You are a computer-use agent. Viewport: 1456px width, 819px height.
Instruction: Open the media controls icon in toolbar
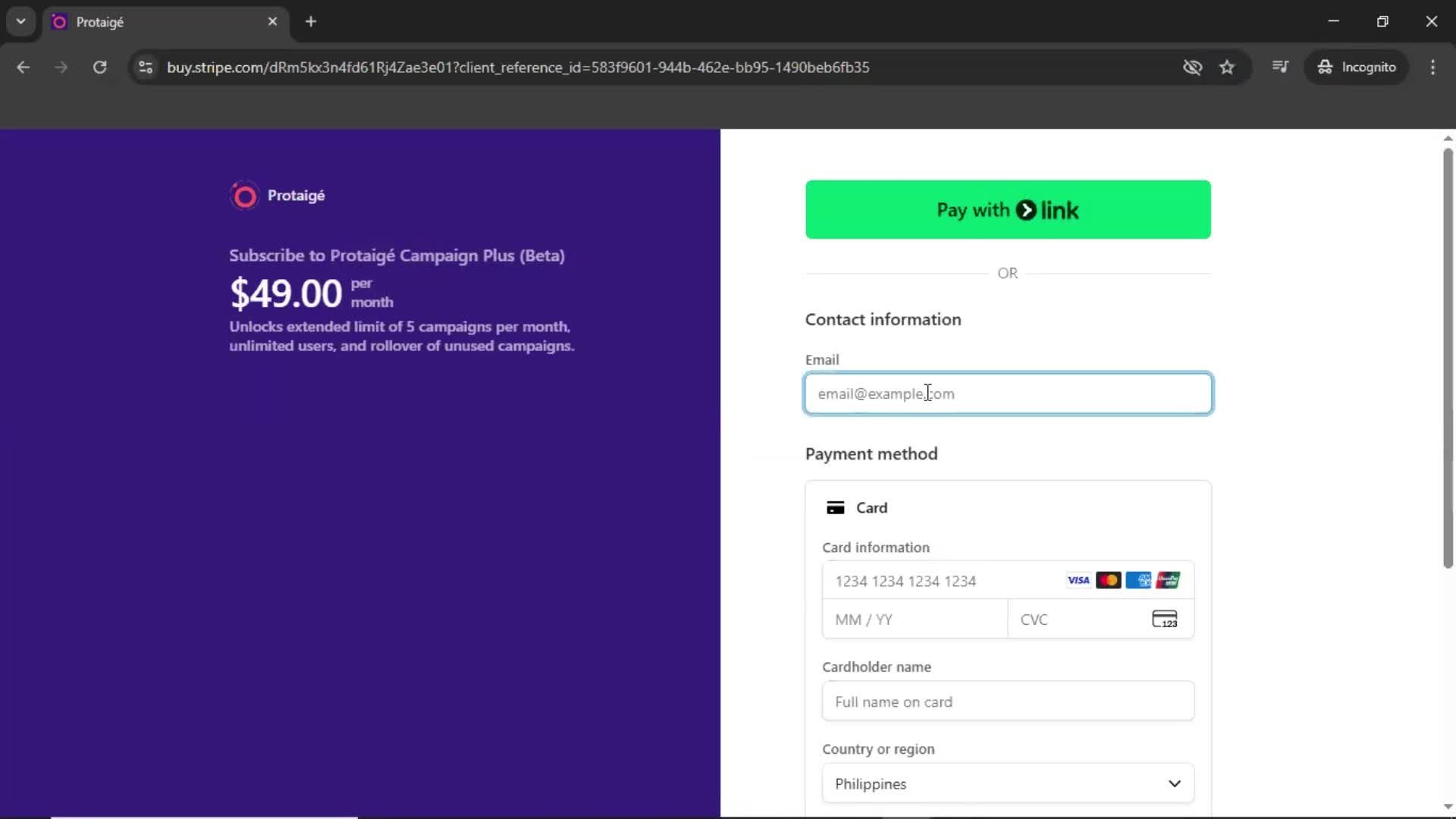1280,67
